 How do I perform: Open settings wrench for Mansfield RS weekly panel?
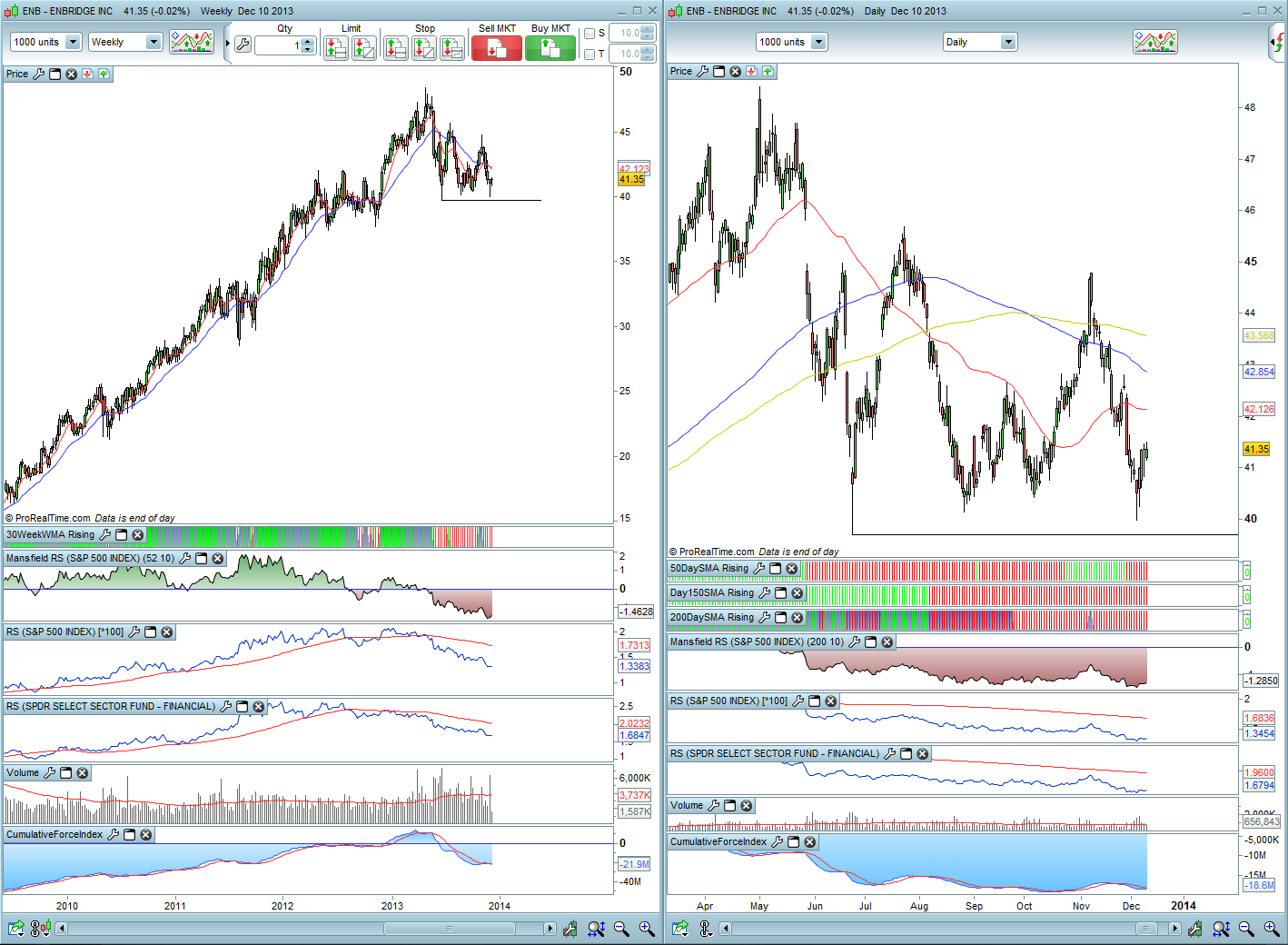click(x=185, y=559)
